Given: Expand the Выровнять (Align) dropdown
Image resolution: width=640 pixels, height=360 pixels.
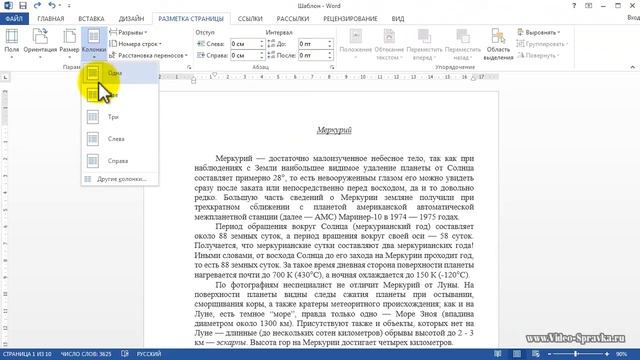Looking at the screenshot, I should coord(539,32).
